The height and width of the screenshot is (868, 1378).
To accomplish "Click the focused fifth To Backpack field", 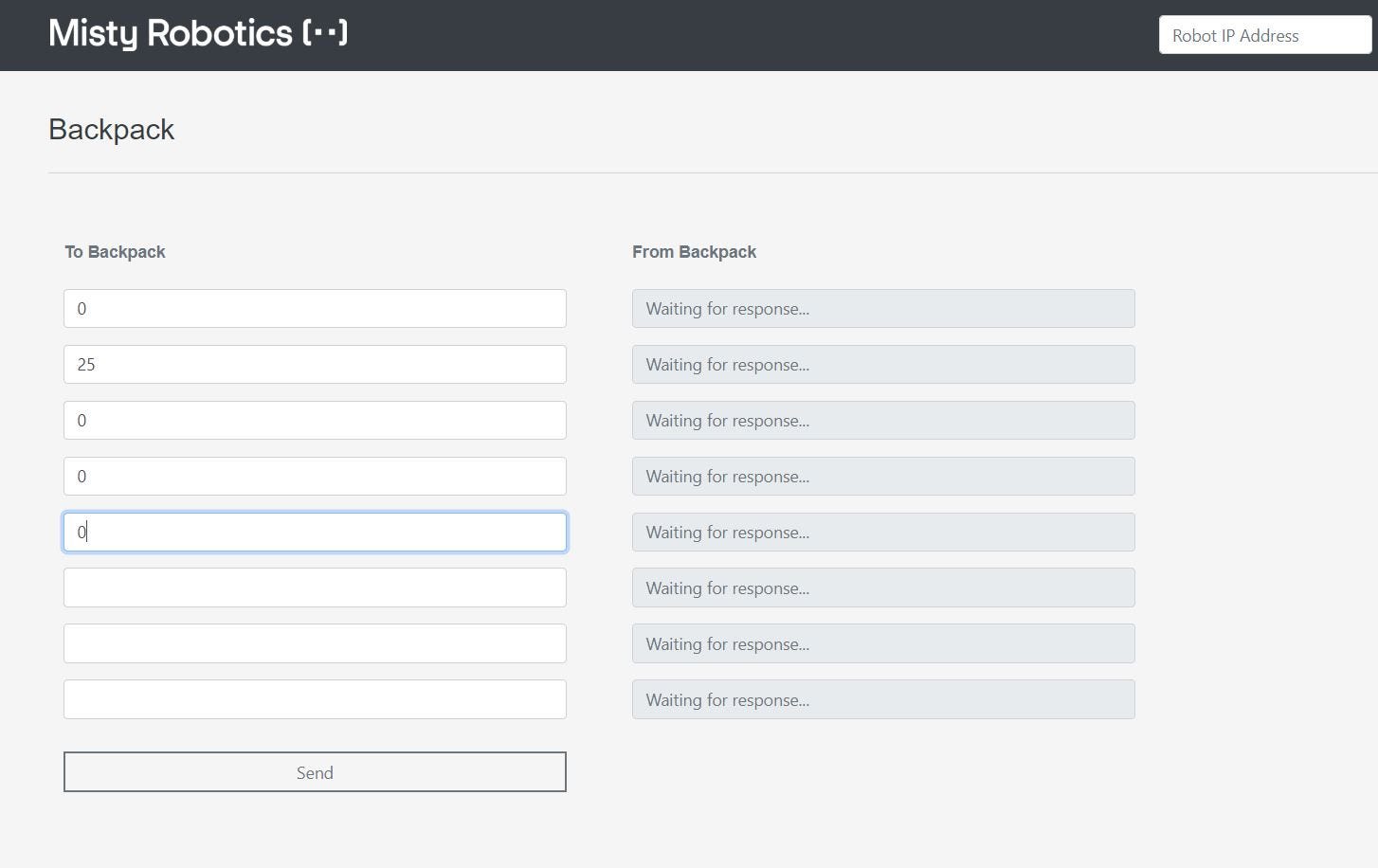I will click(x=315, y=533).
